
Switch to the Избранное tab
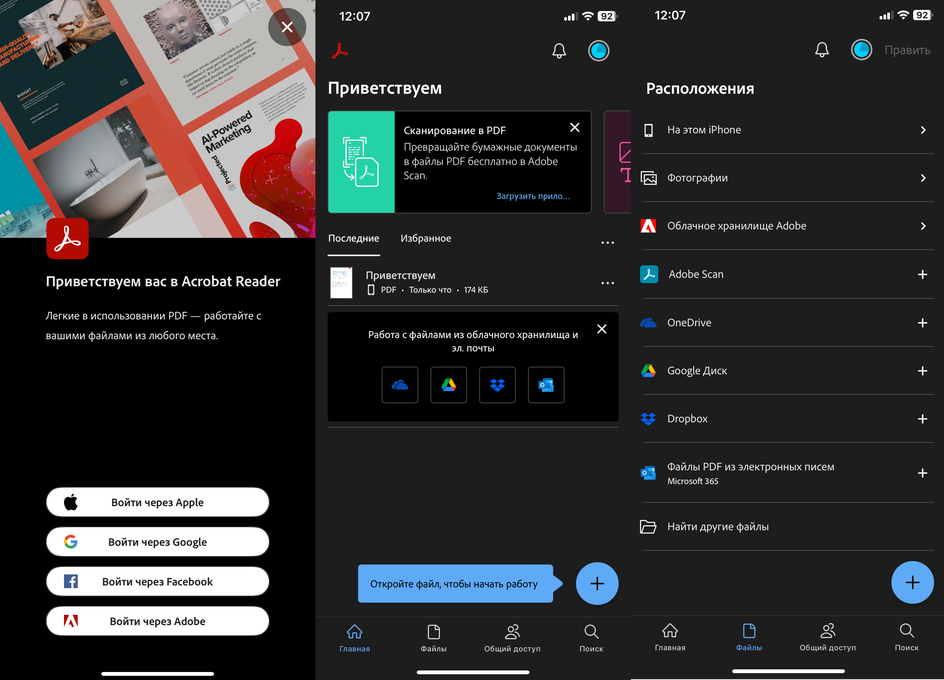pyautogui.click(x=426, y=239)
